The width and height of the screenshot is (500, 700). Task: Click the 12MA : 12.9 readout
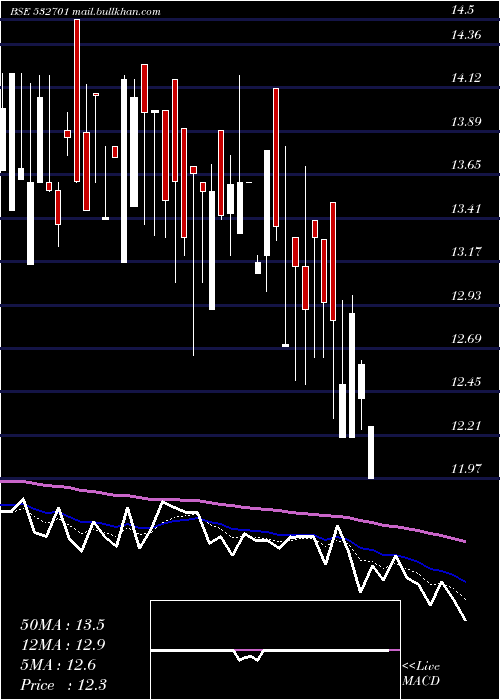62,645
